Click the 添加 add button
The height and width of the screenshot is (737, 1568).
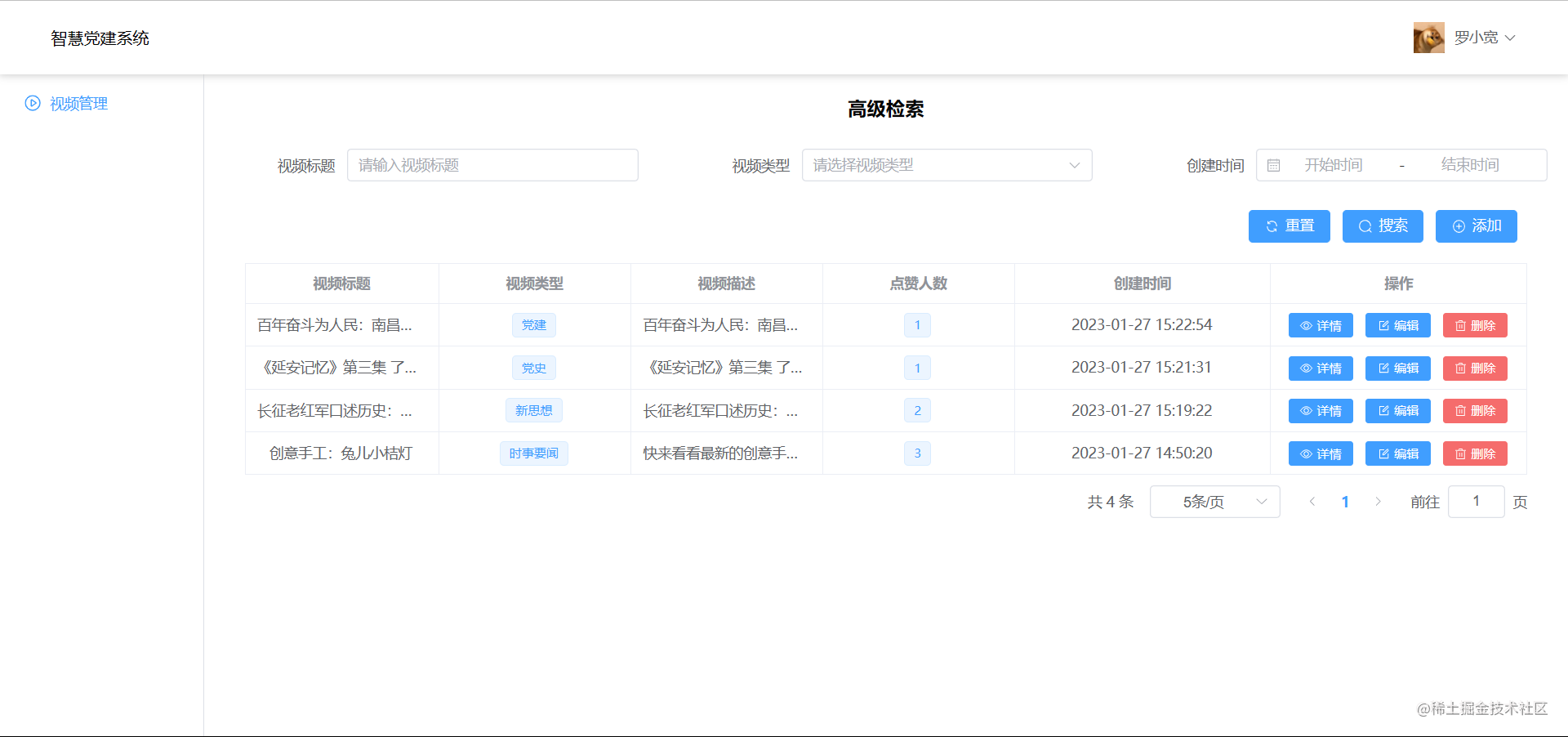click(x=1476, y=226)
